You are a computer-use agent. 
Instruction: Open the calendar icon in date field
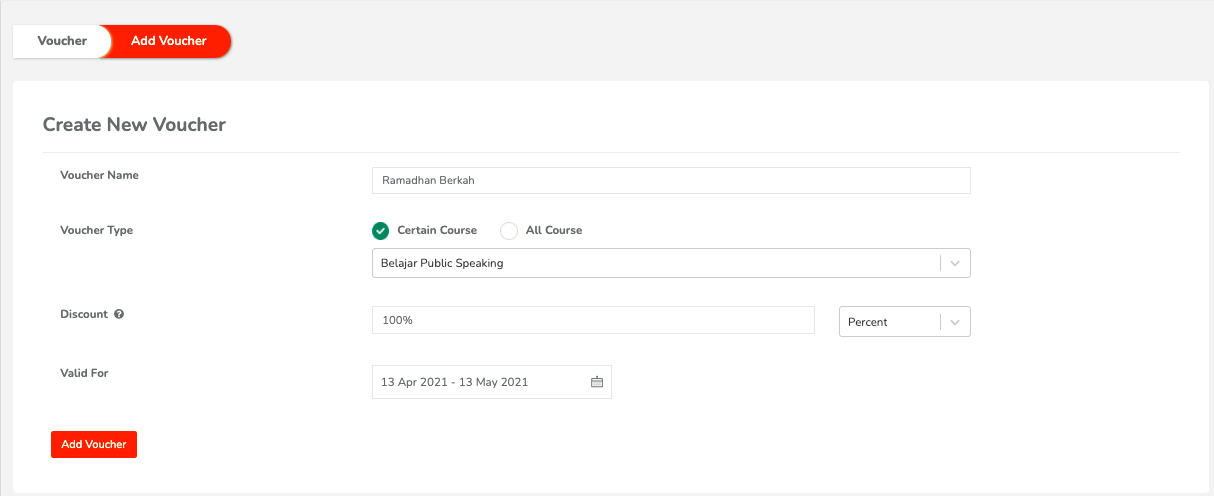[597, 382]
